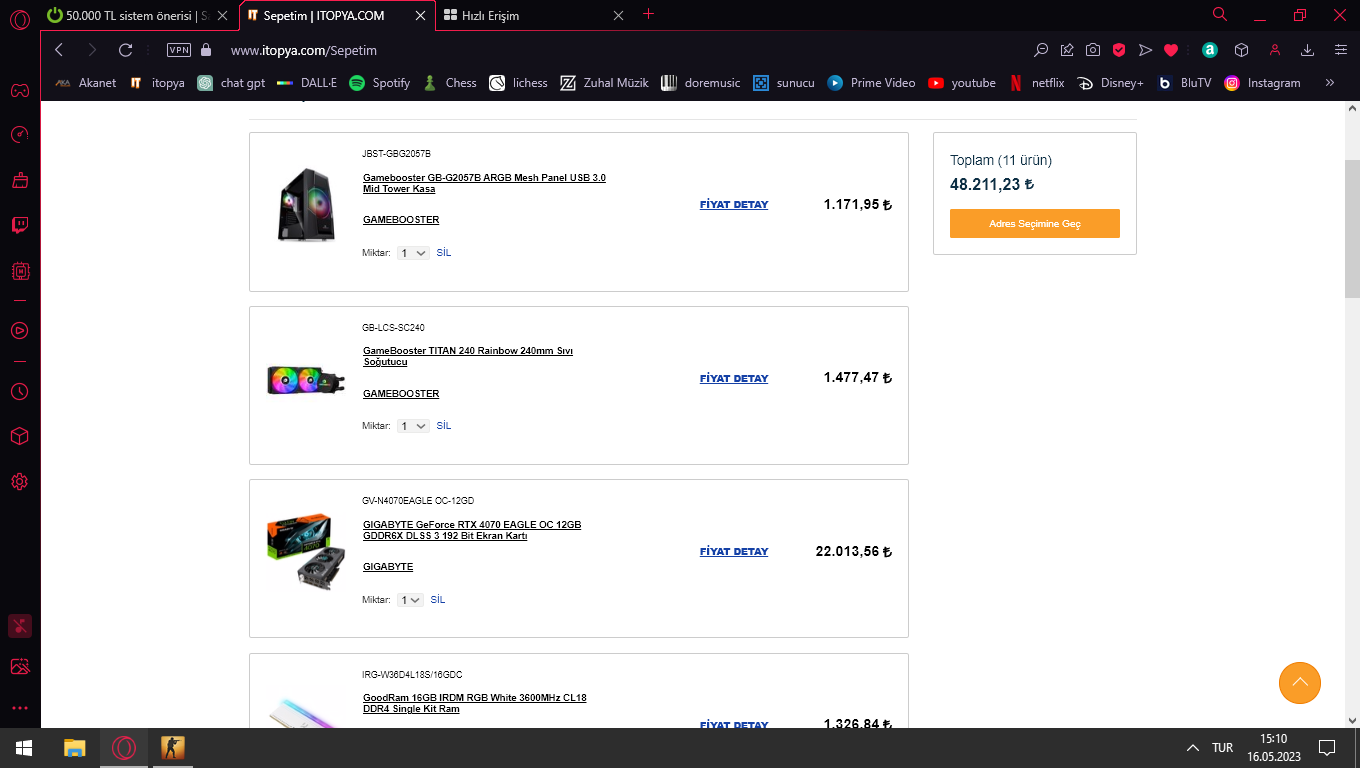
Task: Open FİYAT DETAY for the 1.171,95 ₺ item
Action: (734, 205)
